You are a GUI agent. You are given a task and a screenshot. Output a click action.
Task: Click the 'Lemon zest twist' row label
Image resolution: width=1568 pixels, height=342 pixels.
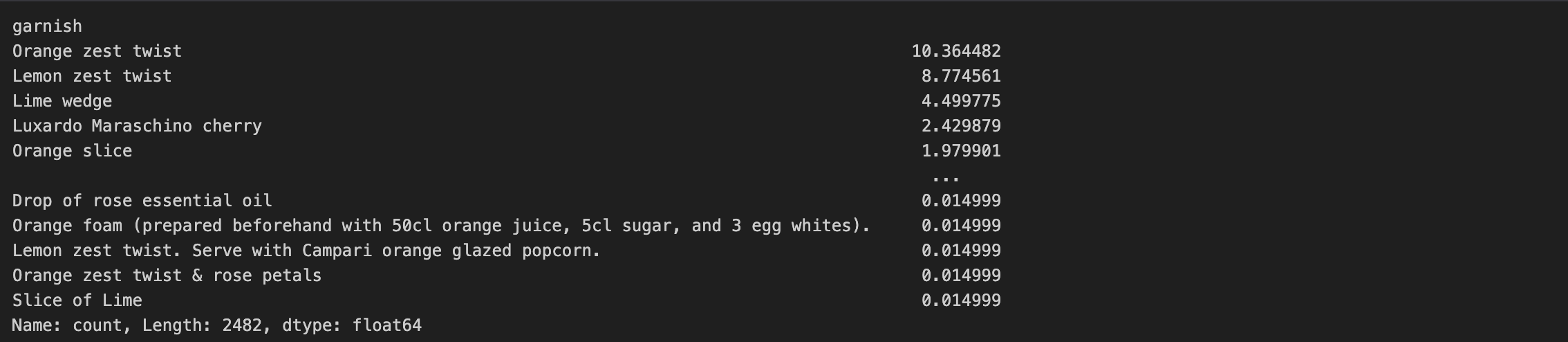[x=92, y=76]
